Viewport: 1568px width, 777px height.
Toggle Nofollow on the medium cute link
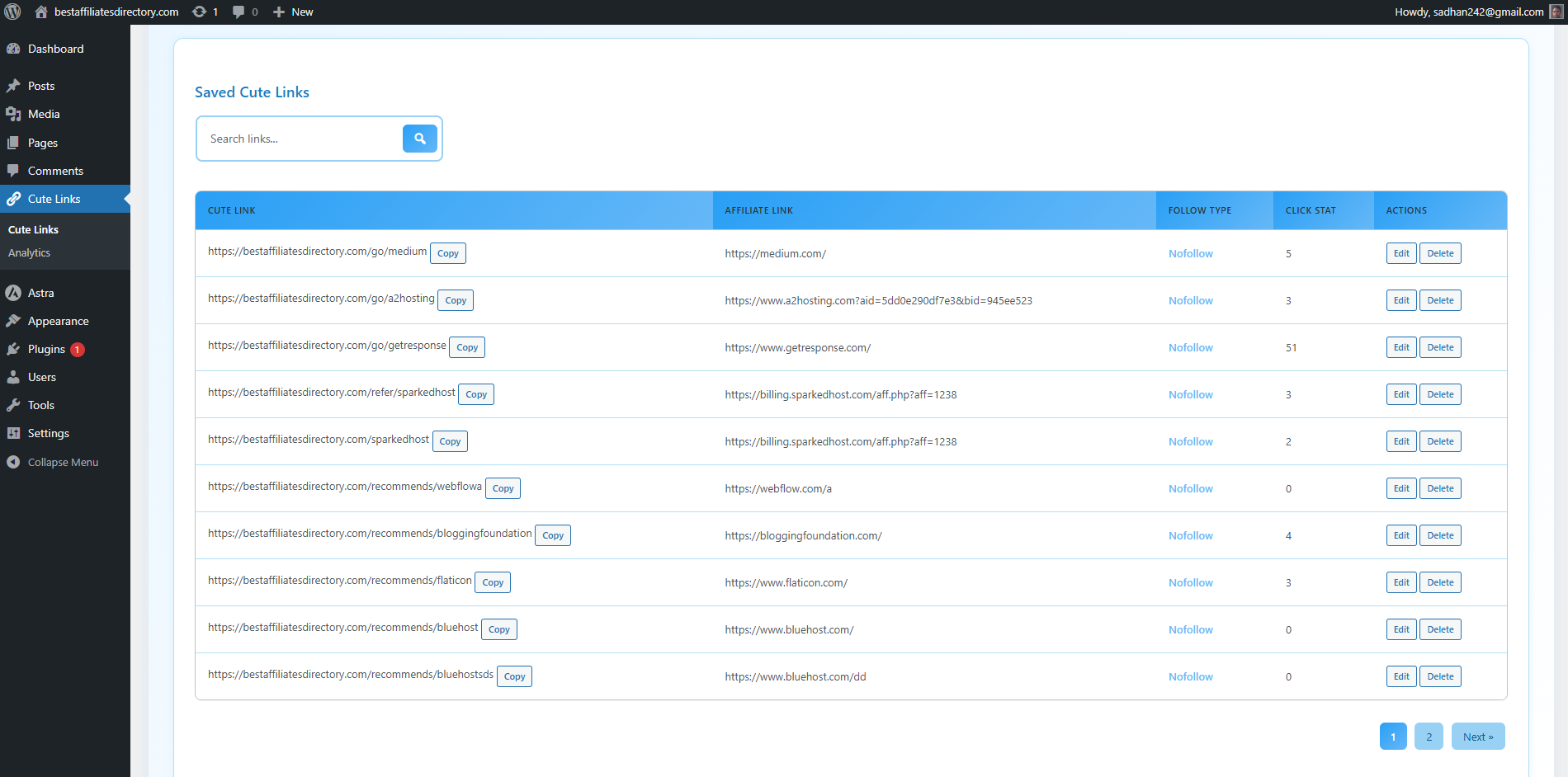click(x=1190, y=253)
